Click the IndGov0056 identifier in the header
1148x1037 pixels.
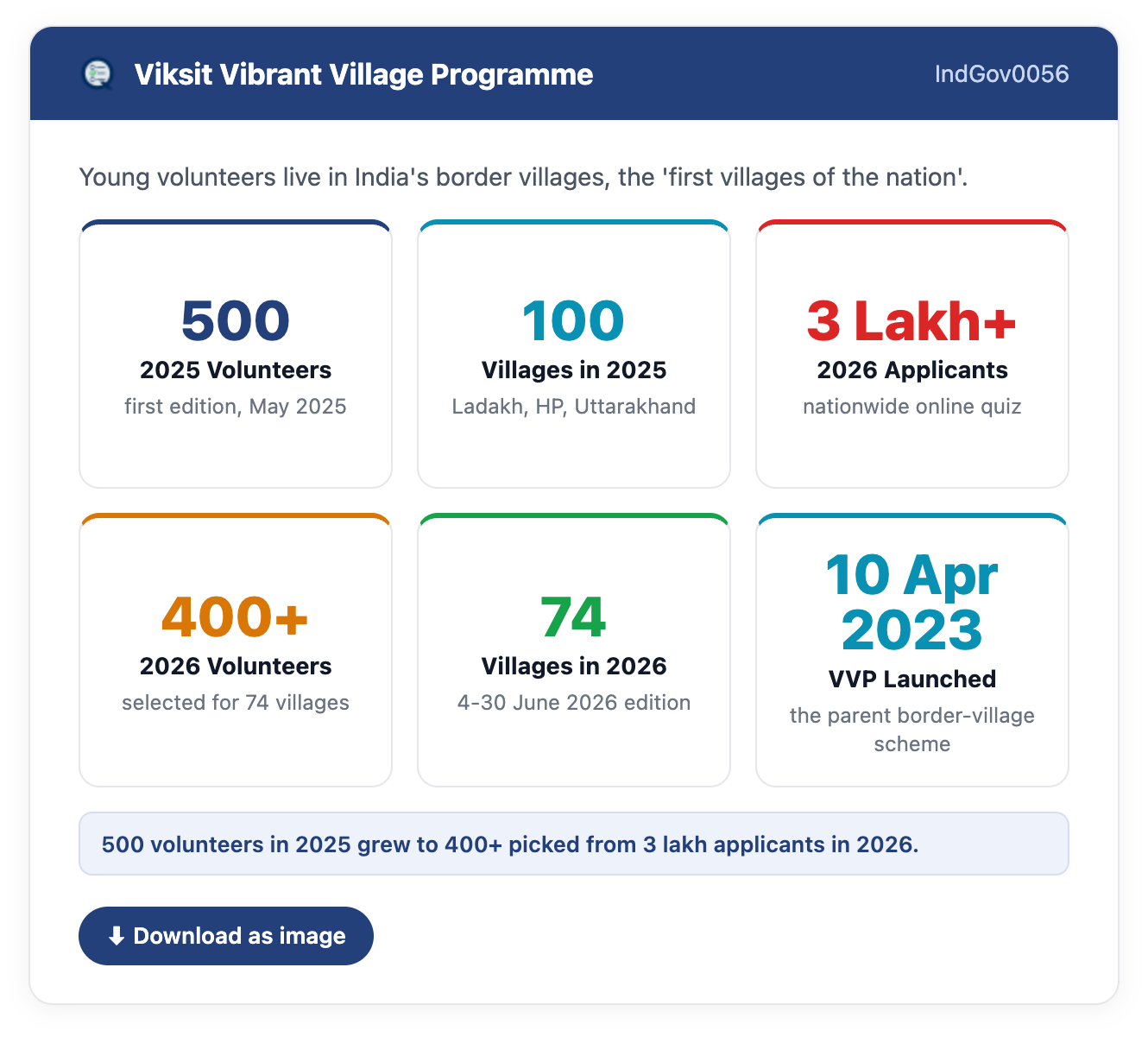[x=1002, y=74]
